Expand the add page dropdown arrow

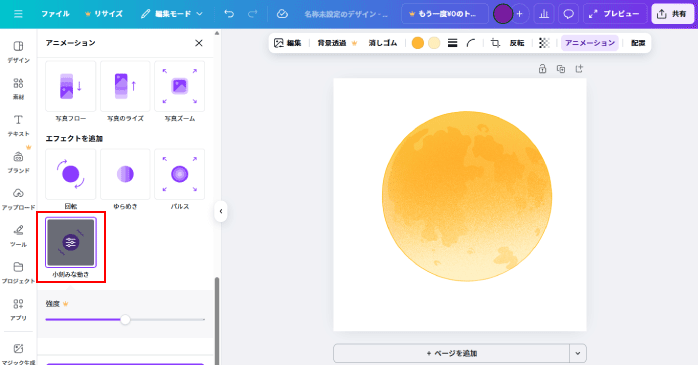[578, 353]
